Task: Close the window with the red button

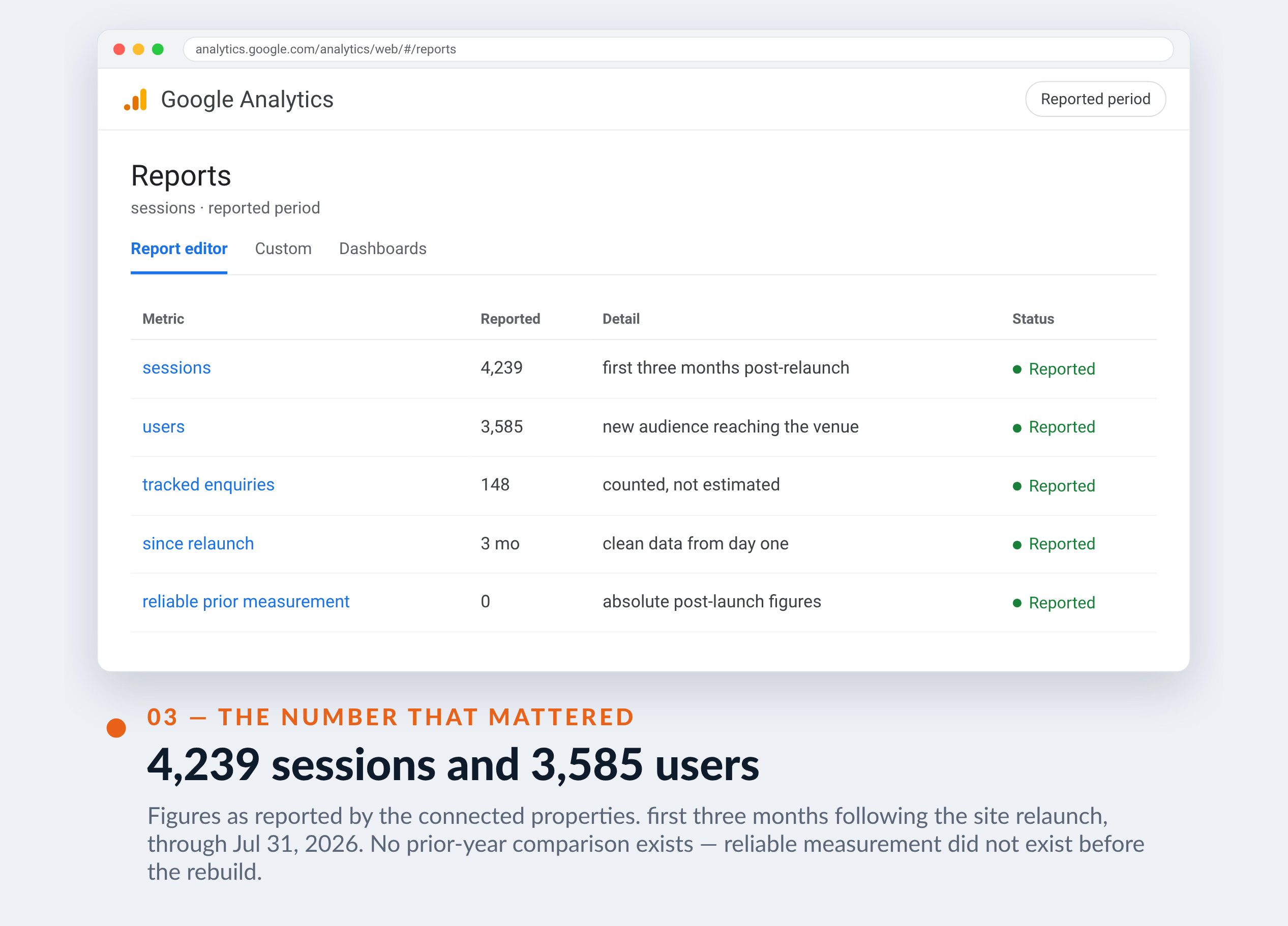Action: click(119, 49)
